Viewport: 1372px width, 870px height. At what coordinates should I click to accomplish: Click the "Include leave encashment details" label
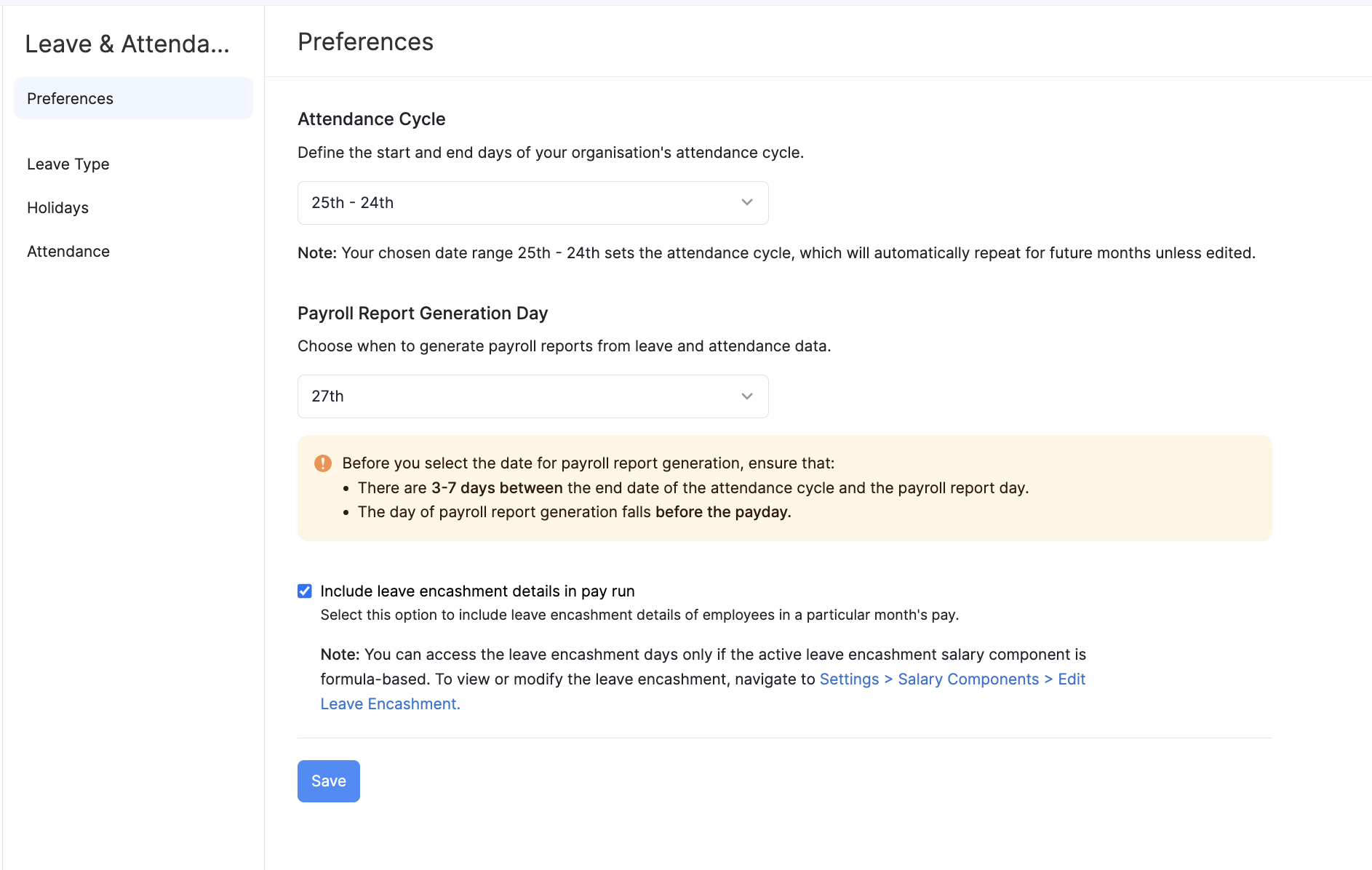(477, 591)
